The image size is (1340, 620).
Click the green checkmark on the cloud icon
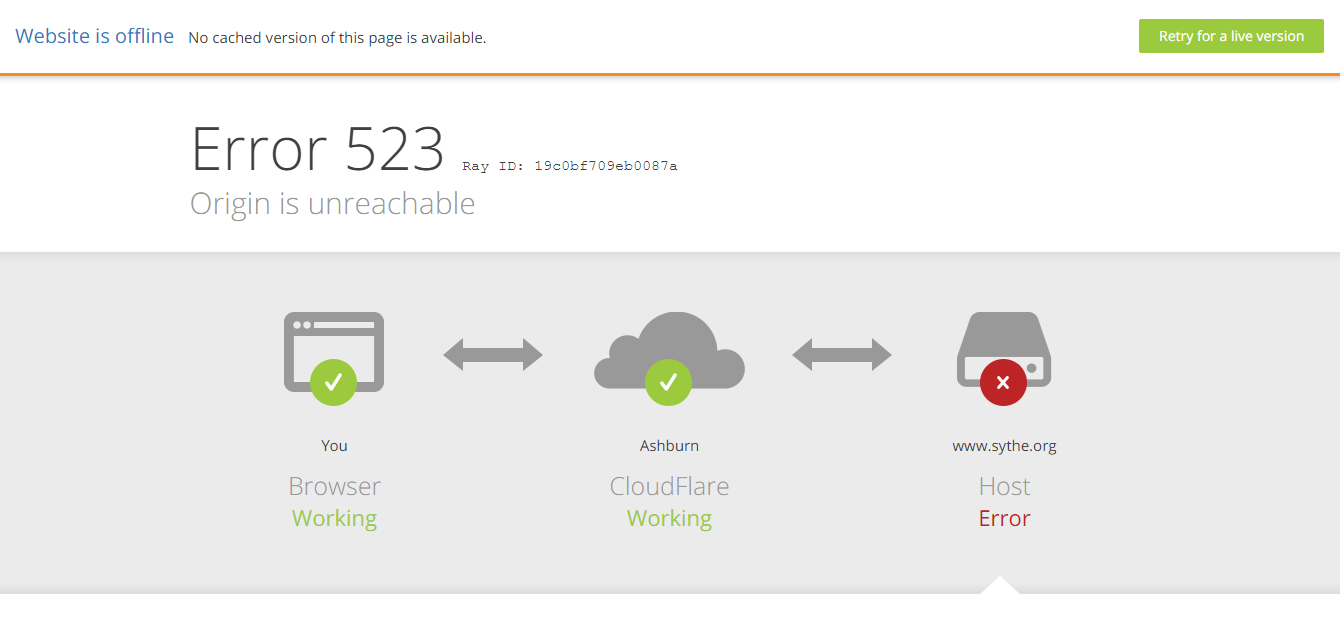(x=669, y=382)
